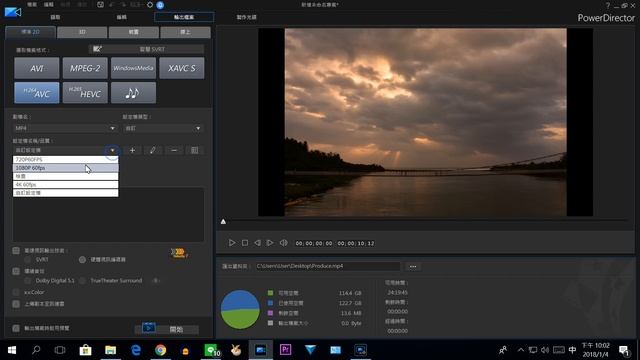Click the save project icon in top toolbar
640x360 pixels.
(x=100, y=5)
